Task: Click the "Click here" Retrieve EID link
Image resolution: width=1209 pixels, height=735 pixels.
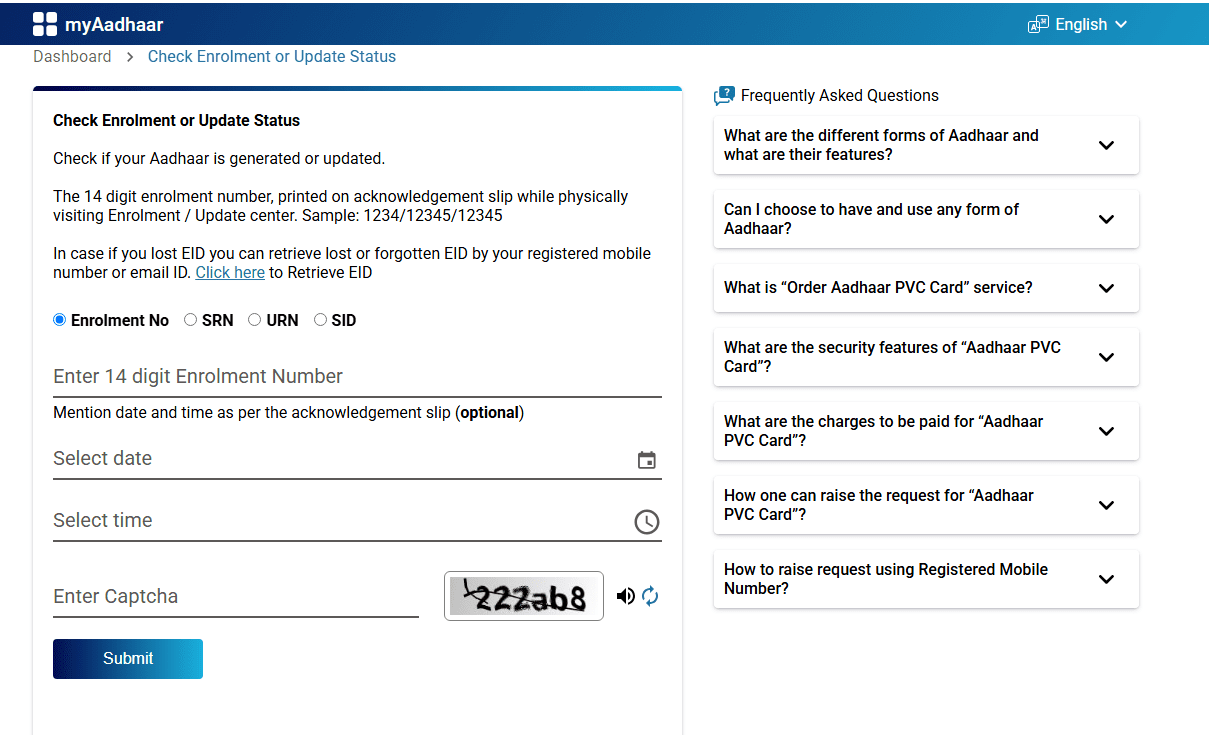Action: tap(230, 272)
